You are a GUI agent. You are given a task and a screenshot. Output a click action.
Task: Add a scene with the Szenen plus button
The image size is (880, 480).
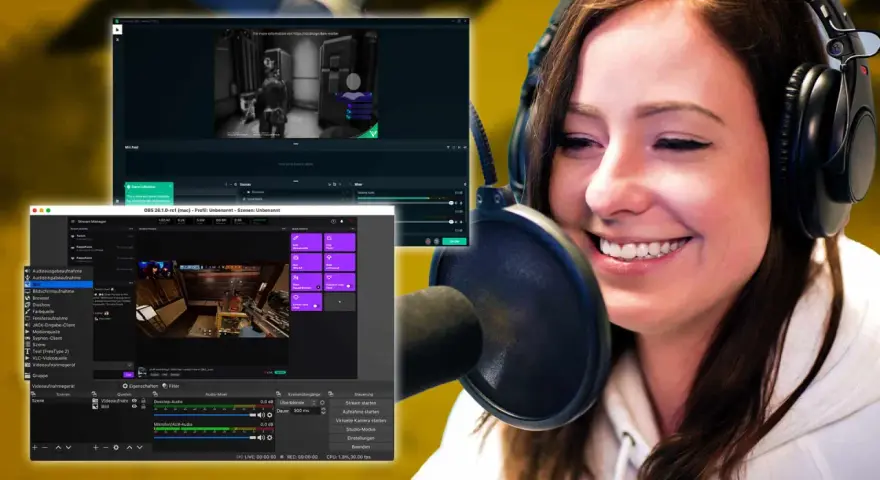pos(35,447)
